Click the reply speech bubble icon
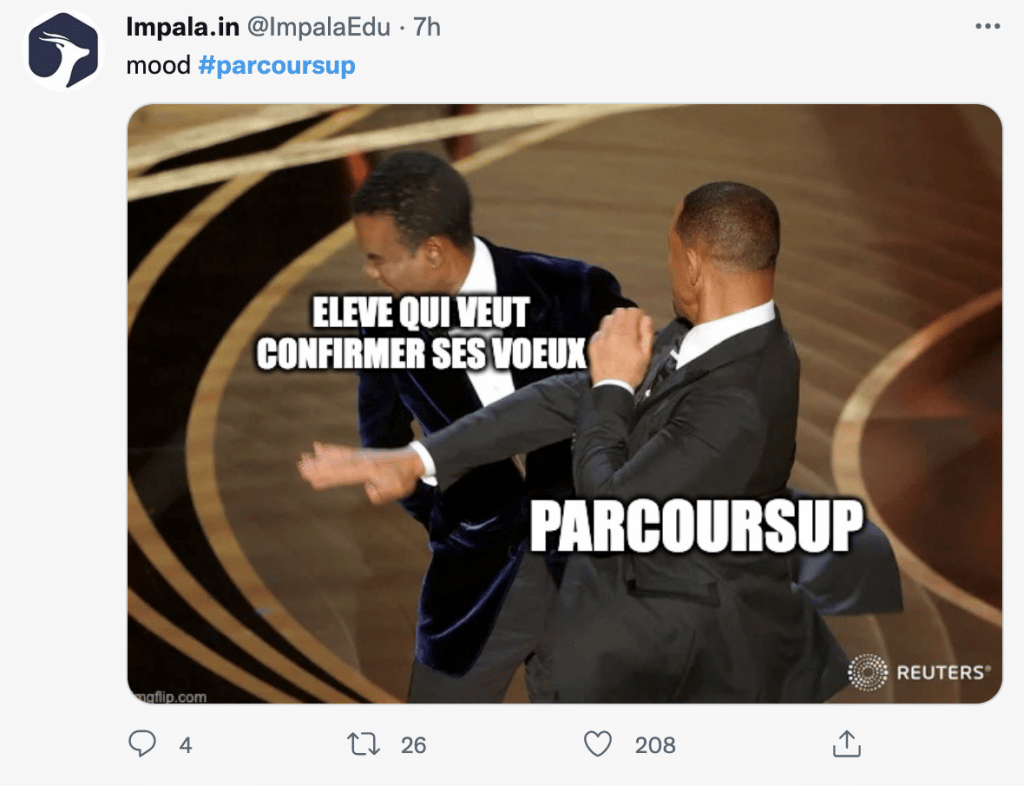1024x786 pixels. (x=142, y=744)
